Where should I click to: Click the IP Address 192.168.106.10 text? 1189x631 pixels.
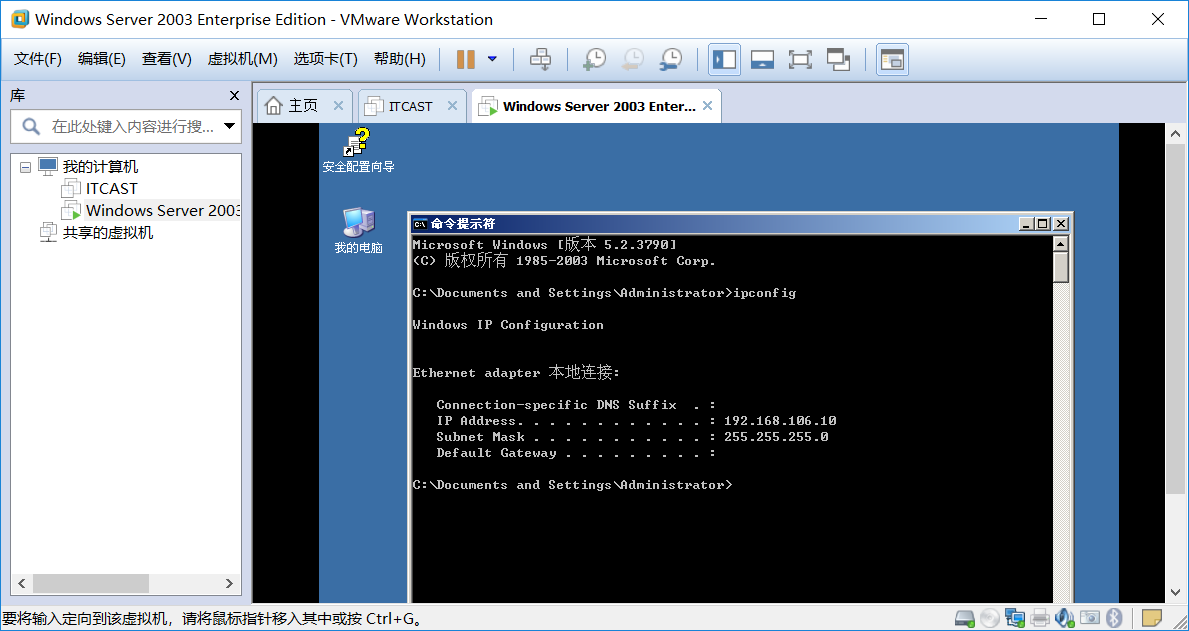(780, 421)
